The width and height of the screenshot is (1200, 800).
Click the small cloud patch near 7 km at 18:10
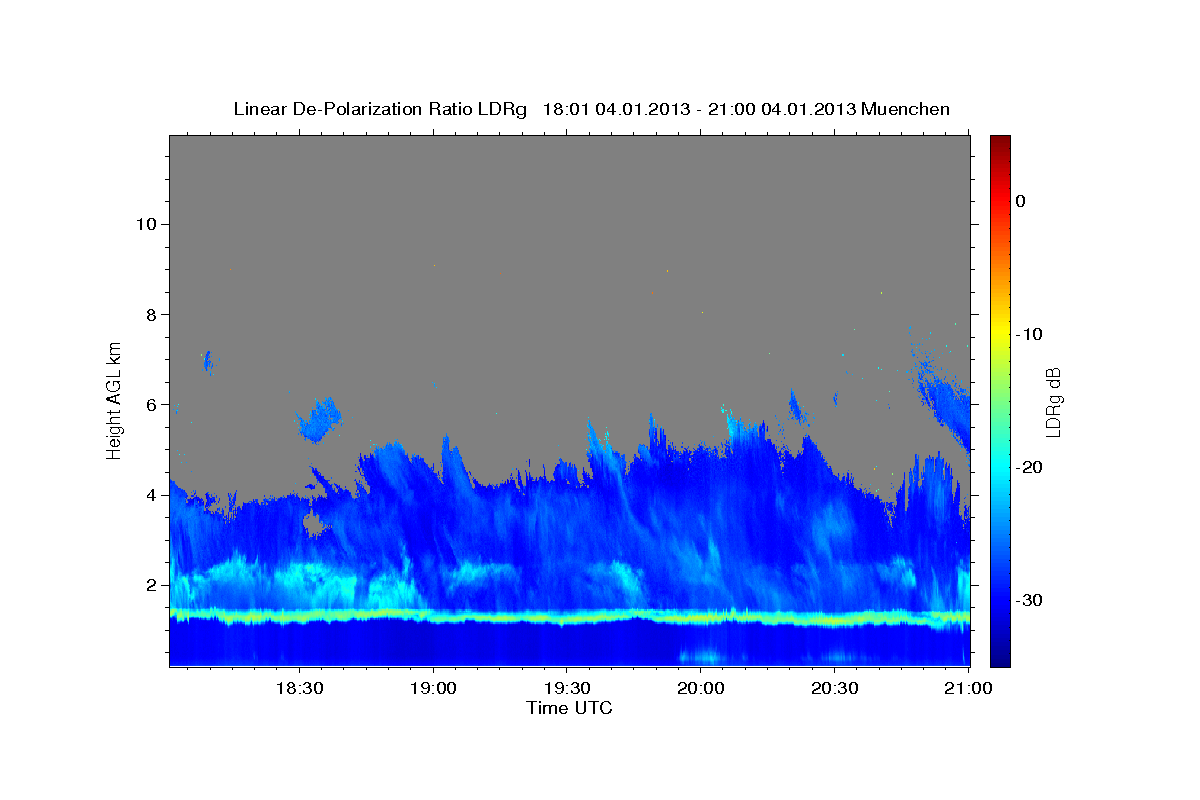(207, 361)
